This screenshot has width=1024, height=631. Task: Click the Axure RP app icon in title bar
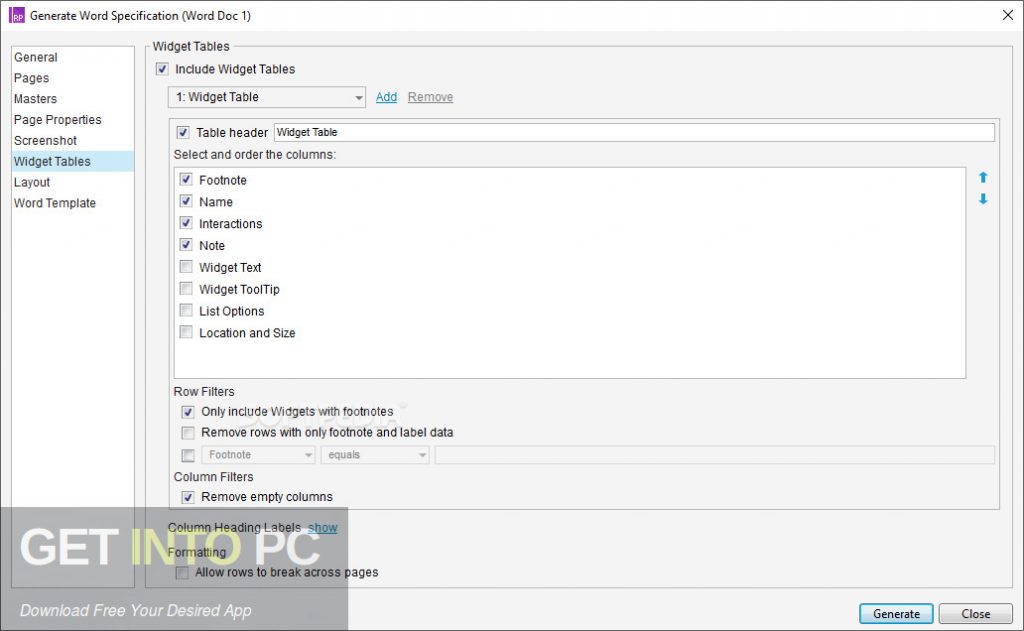coord(16,16)
